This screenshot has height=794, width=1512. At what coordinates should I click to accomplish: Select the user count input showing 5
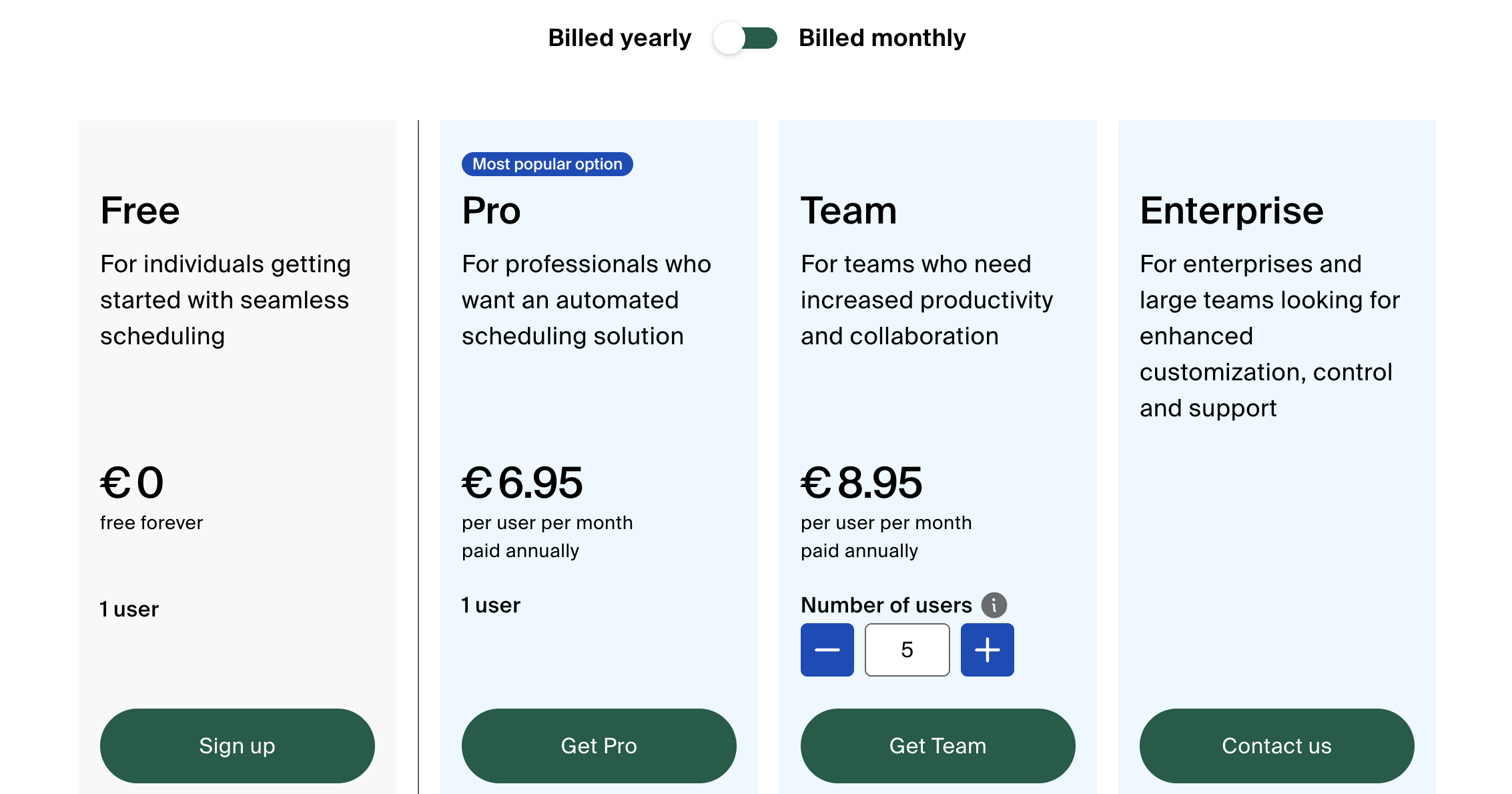coord(907,649)
